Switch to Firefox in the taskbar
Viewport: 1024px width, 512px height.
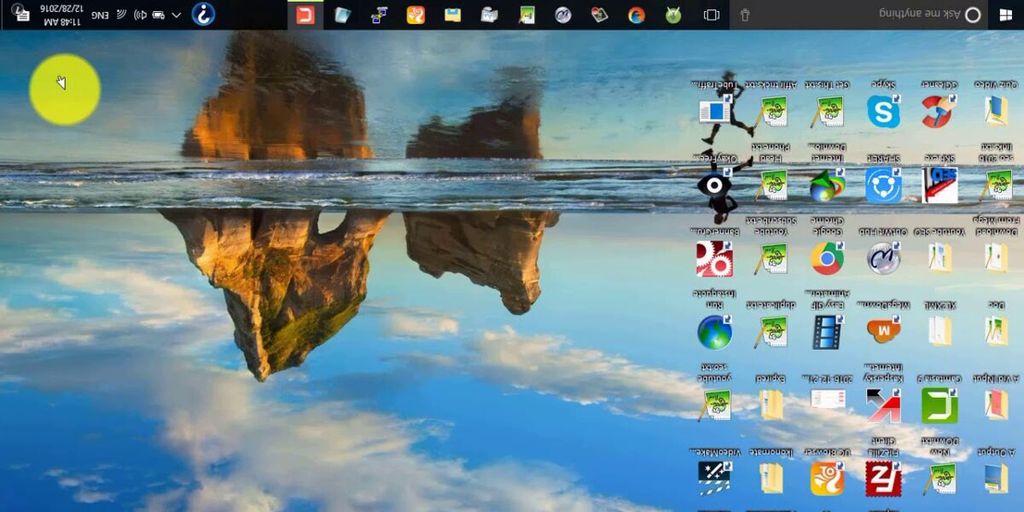click(x=636, y=14)
